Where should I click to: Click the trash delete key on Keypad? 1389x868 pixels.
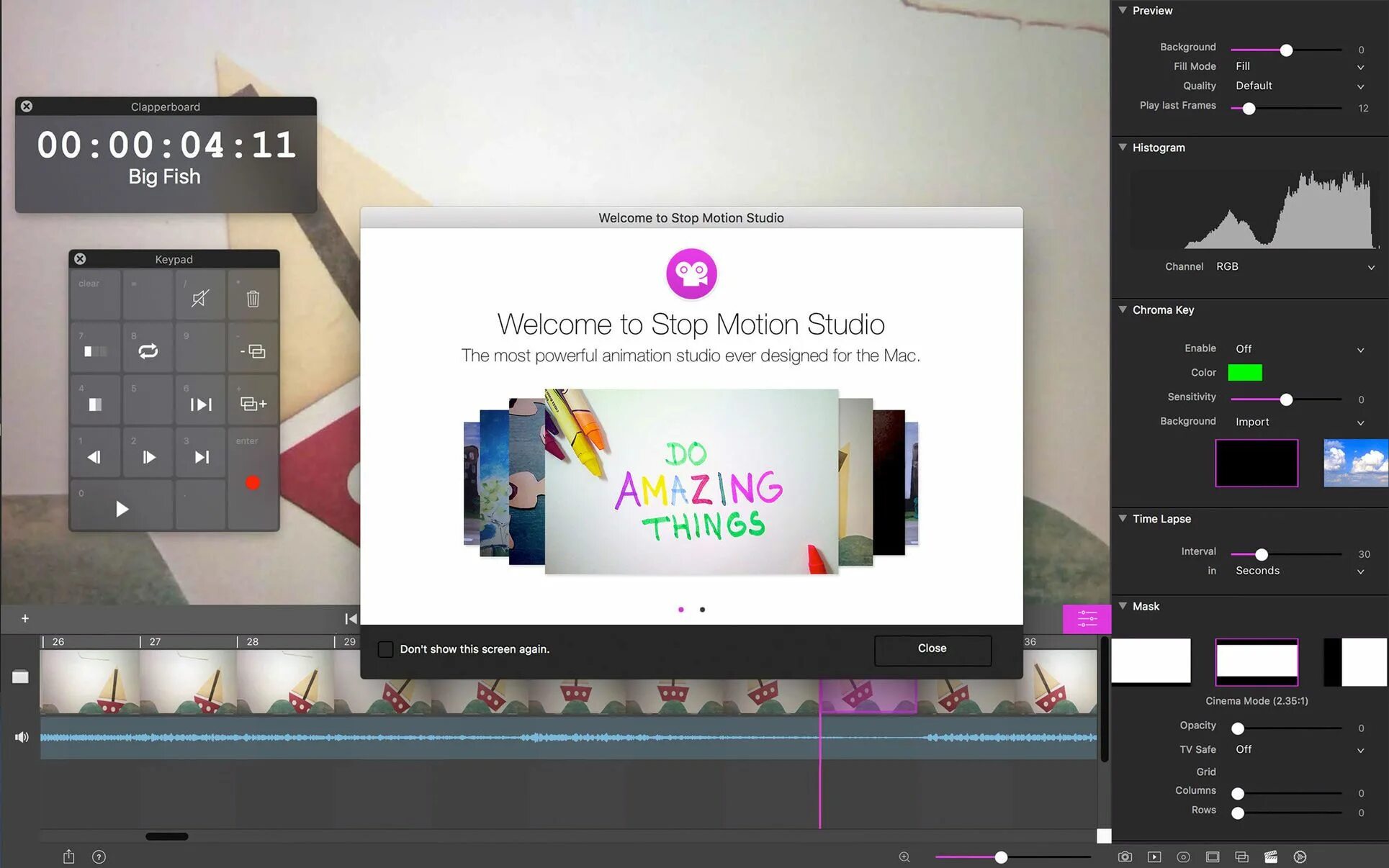pyautogui.click(x=253, y=297)
